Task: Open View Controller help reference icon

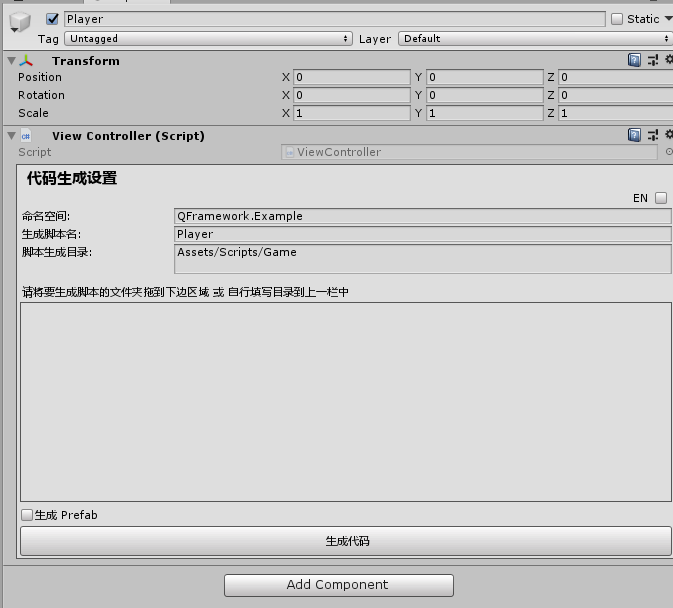Action: pos(634,135)
